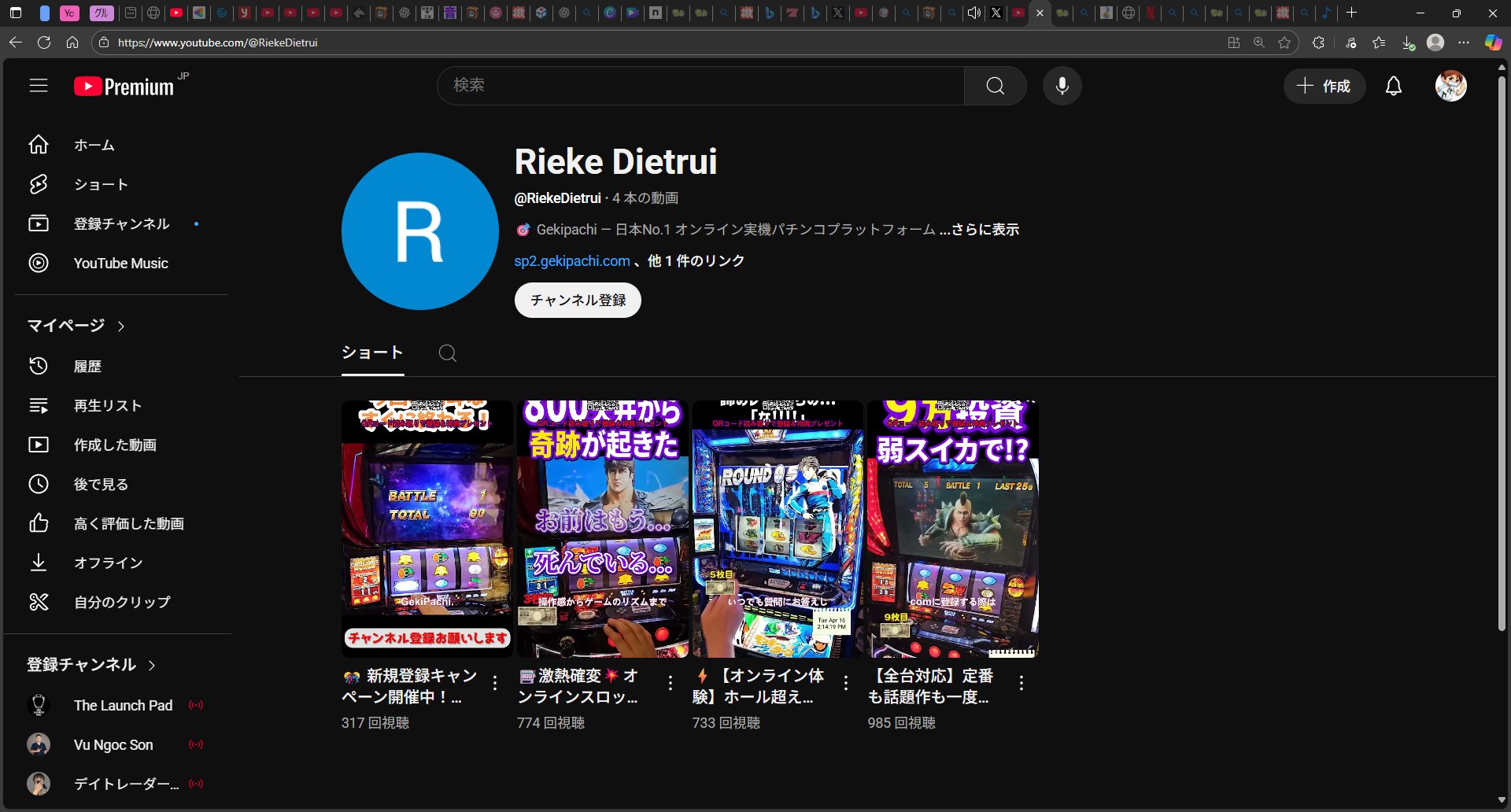
Task: Open options menu for 全台対応 short
Action: point(1021,683)
